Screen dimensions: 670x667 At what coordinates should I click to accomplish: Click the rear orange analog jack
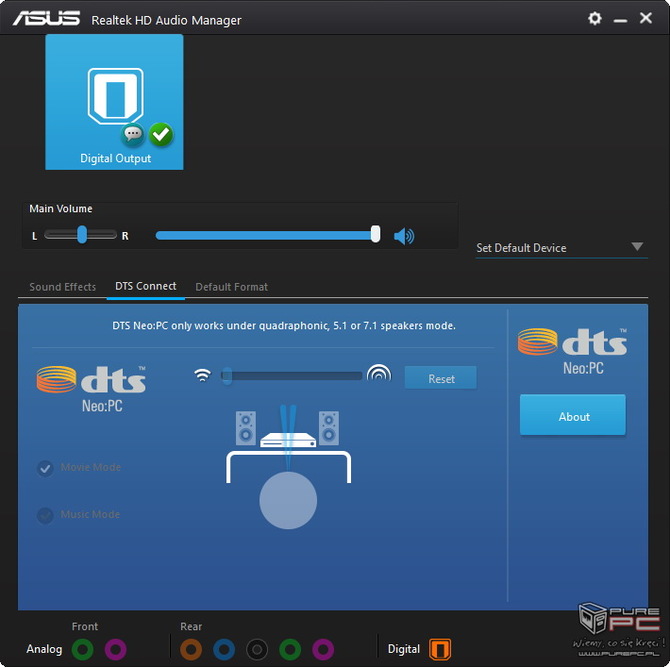point(191,649)
